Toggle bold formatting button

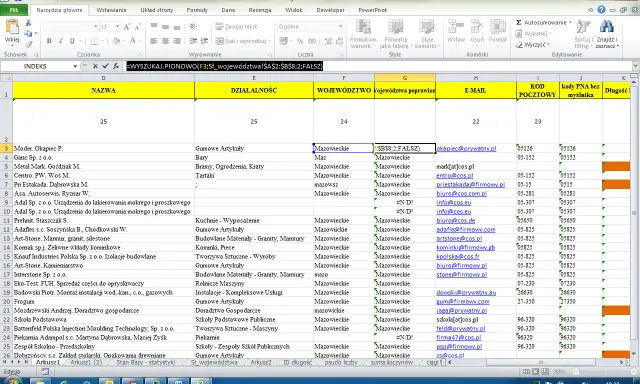coord(49,41)
